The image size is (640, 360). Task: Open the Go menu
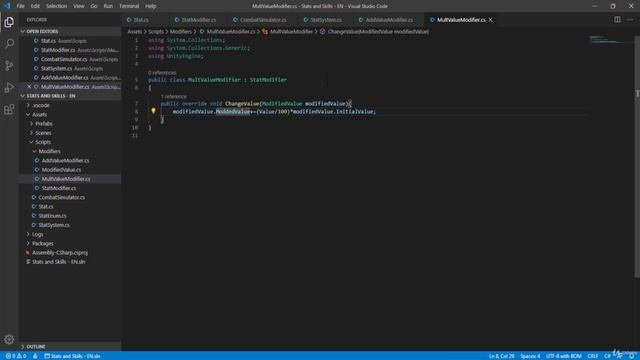pos(94,6)
